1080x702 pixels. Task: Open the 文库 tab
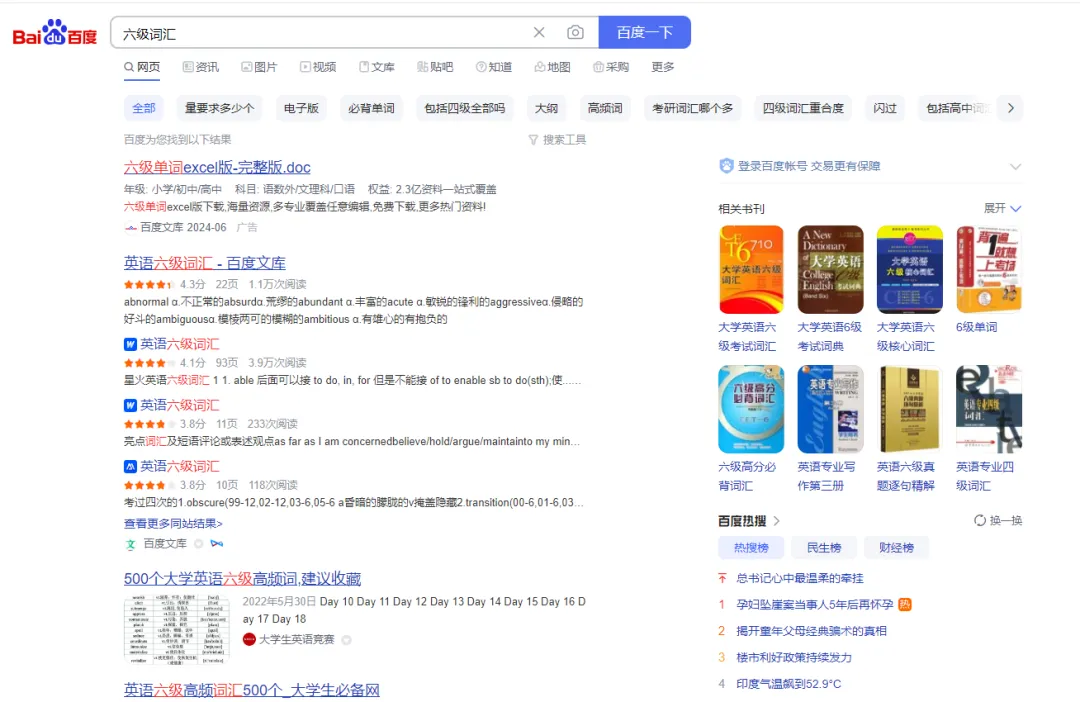(x=376, y=67)
